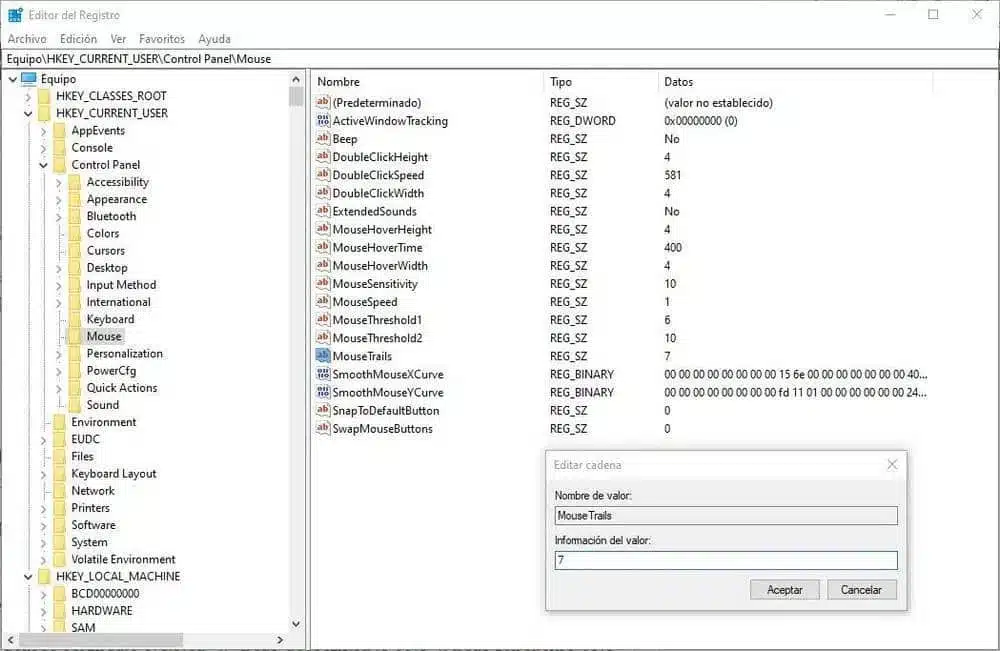Image resolution: width=1000 pixels, height=651 pixels.
Task: Collapse the Control Panel tree node
Action: pos(43,165)
